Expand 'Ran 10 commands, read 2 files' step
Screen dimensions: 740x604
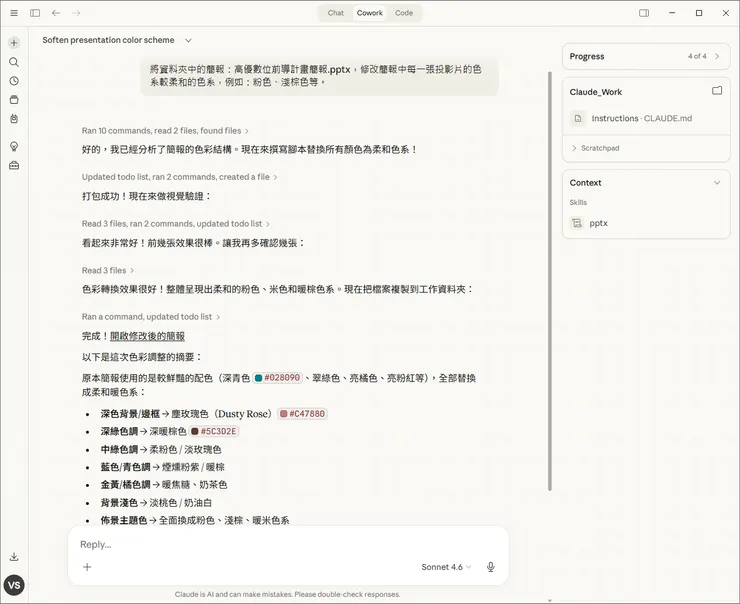click(x=165, y=131)
